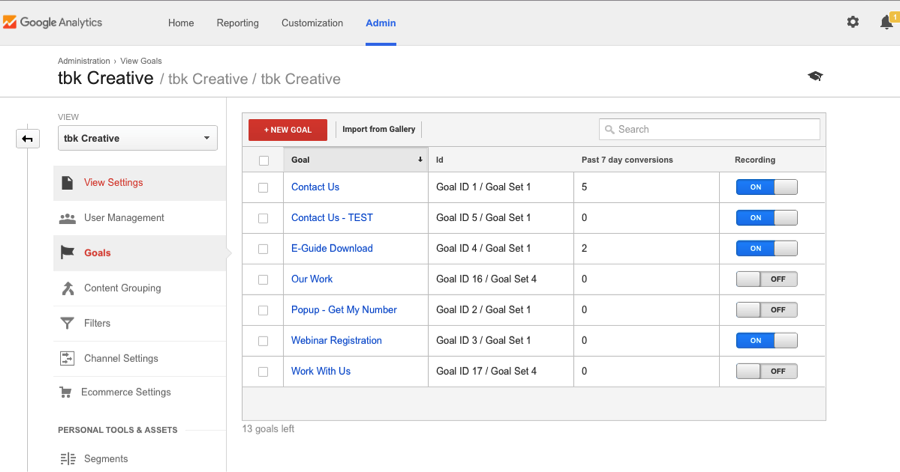Open the settings gear icon
Screen dimensions: 900x472
[853, 22]
